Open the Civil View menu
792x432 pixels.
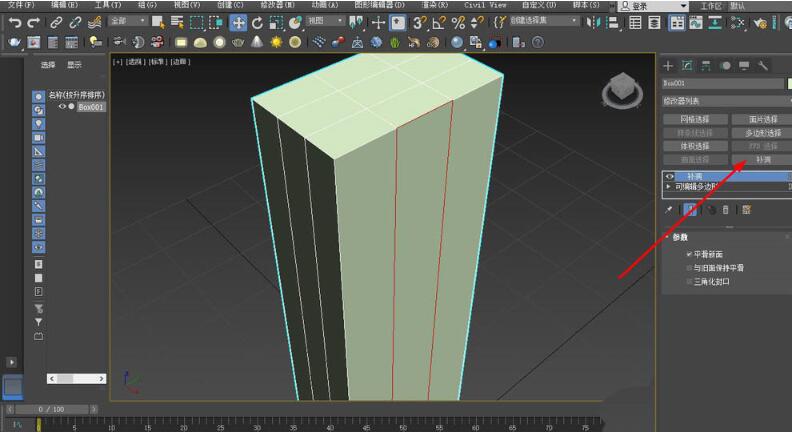pyautogui.click(x=485, y=5)
